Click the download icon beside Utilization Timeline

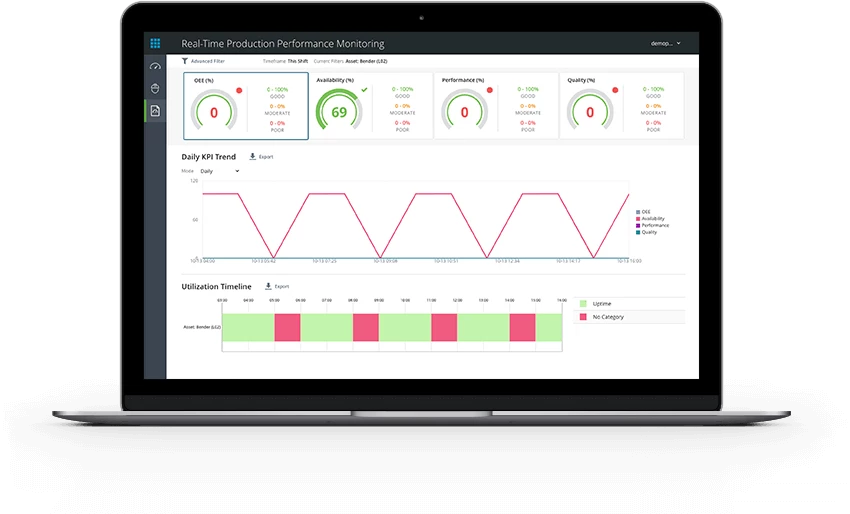(268, 286)
